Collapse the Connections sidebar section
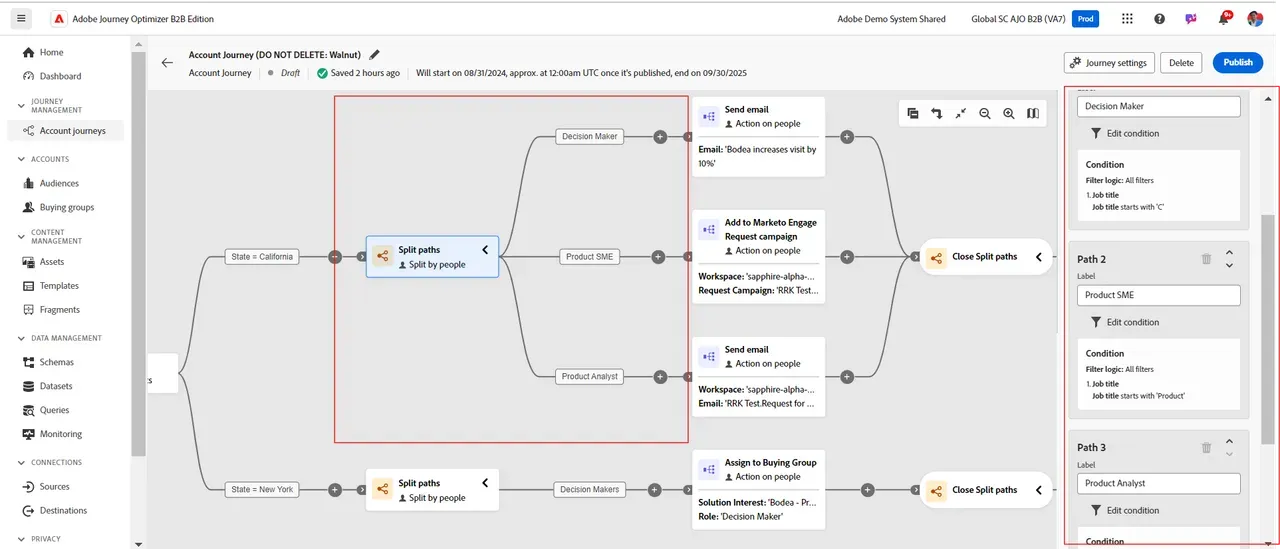Viewport: 1280px width, 549px height. [22, 462]
